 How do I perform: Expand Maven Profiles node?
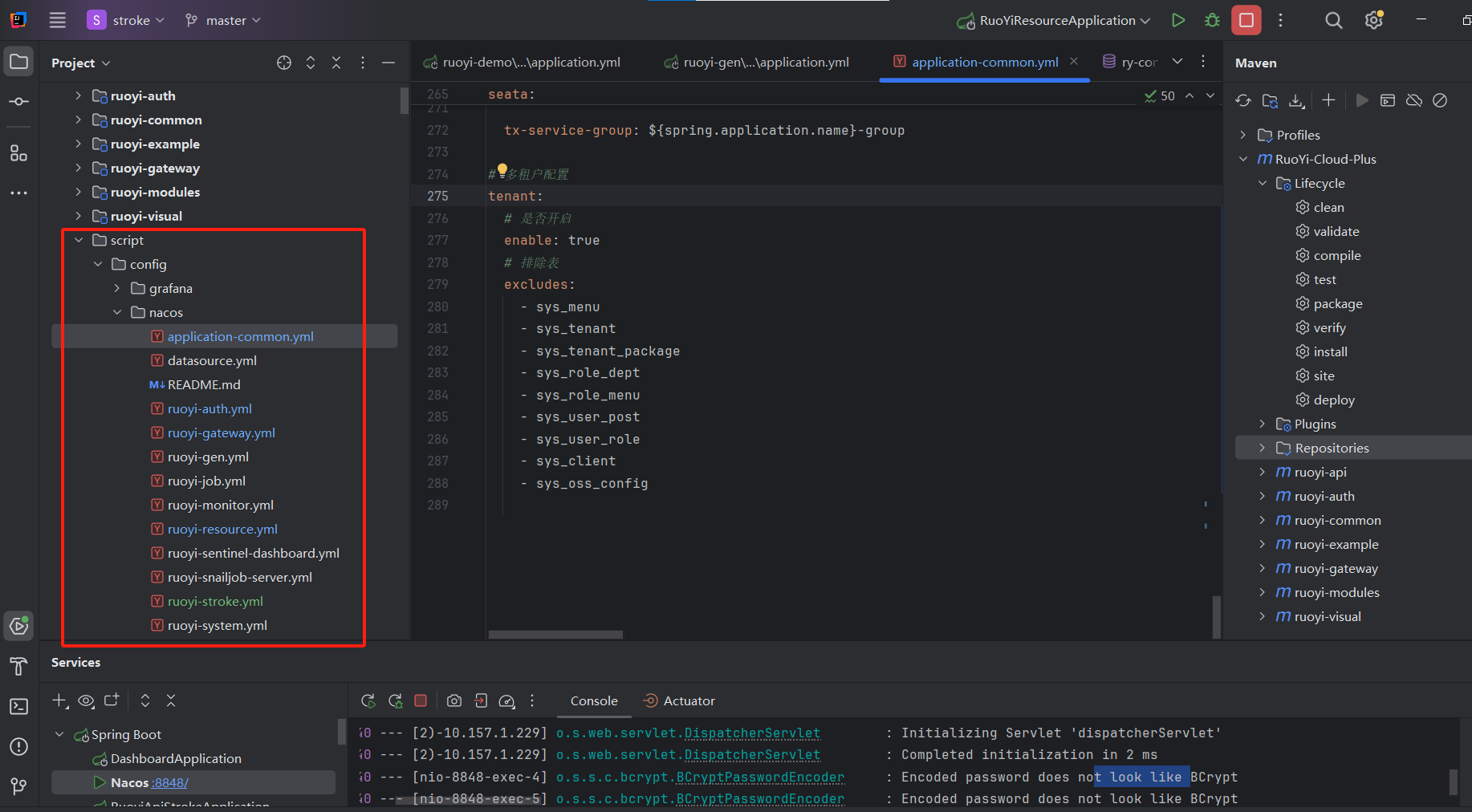tap(1243, 135)
